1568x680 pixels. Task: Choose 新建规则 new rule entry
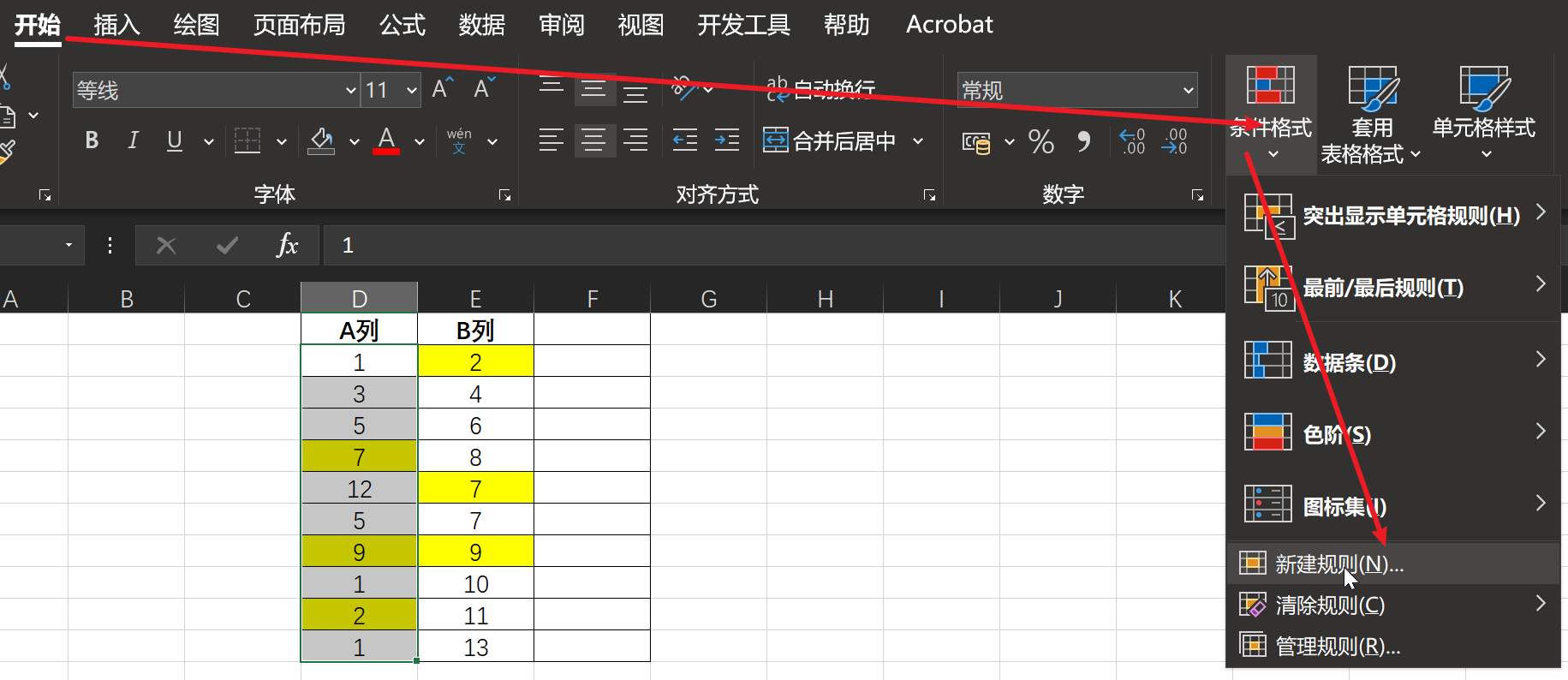(x=1393, y=564)
